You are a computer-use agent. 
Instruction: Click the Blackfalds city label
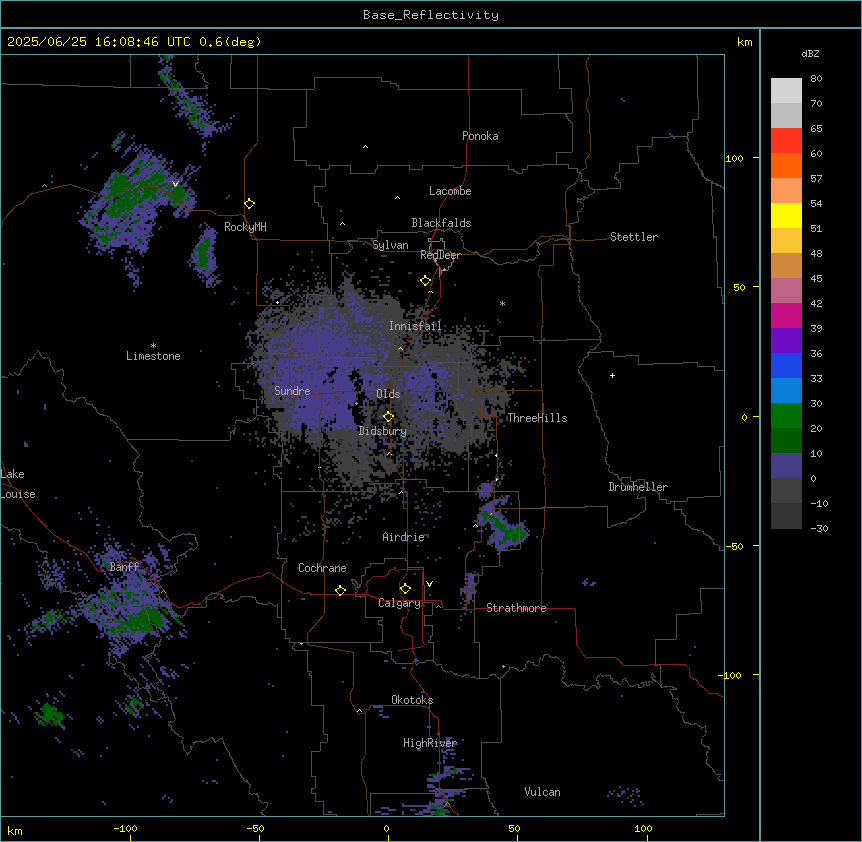[441, 223]
